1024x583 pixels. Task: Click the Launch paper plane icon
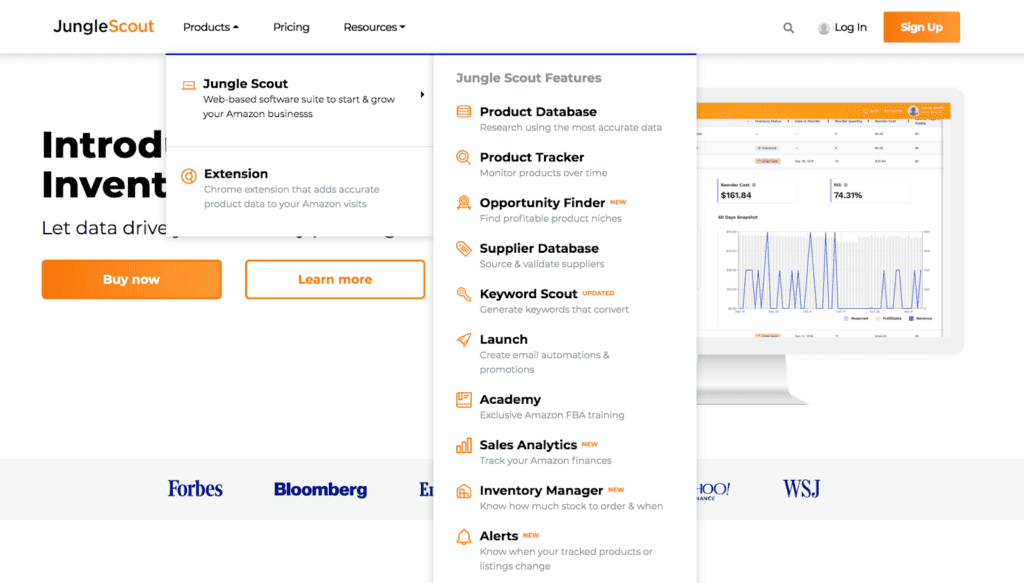pyautogui.click(x=464, y=339)
